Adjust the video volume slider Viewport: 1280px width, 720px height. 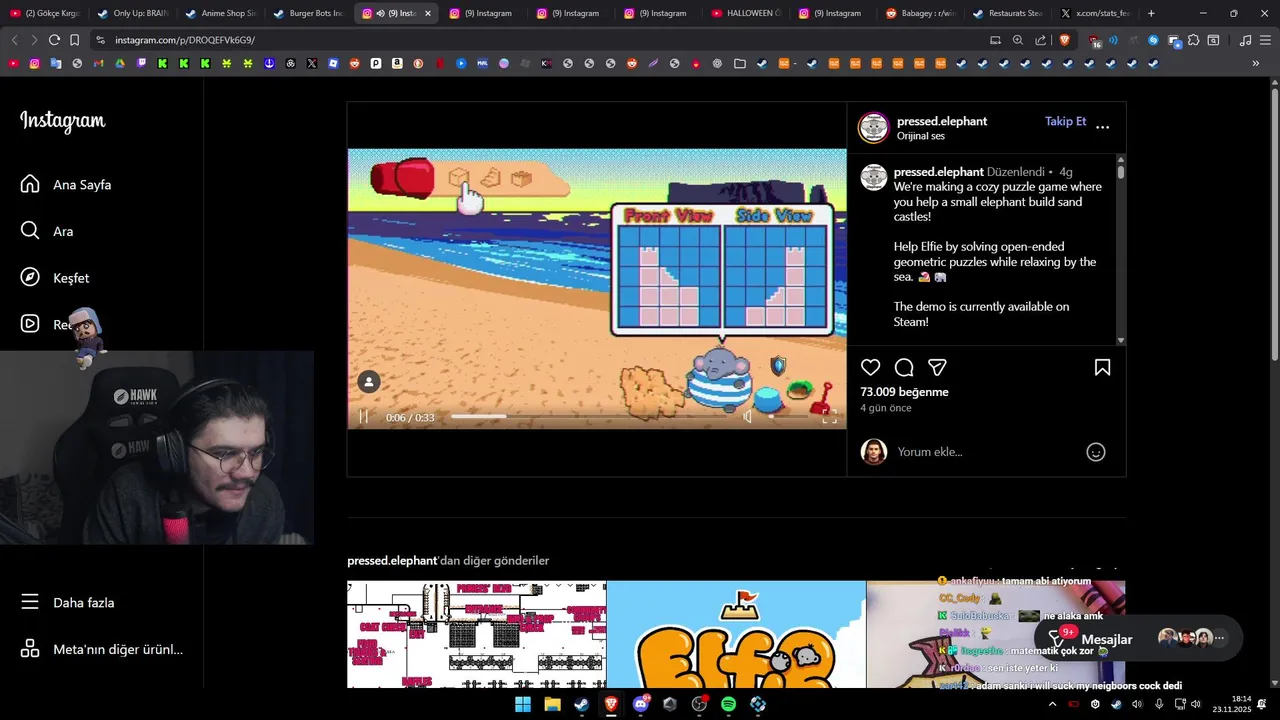point(787,416)
